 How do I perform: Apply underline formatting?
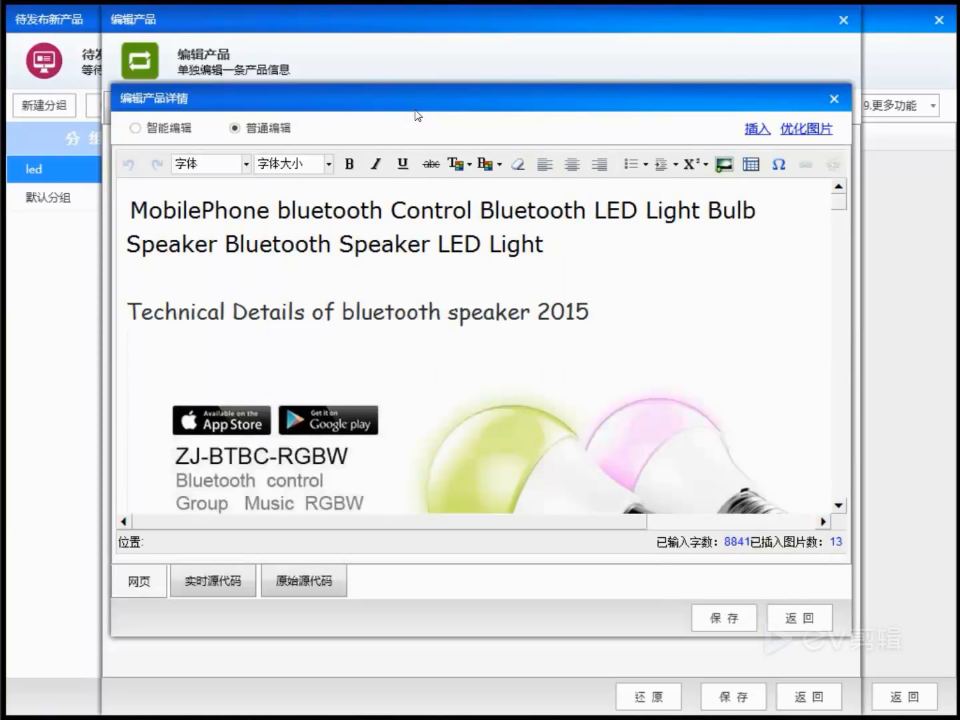(x=402, y=164)
